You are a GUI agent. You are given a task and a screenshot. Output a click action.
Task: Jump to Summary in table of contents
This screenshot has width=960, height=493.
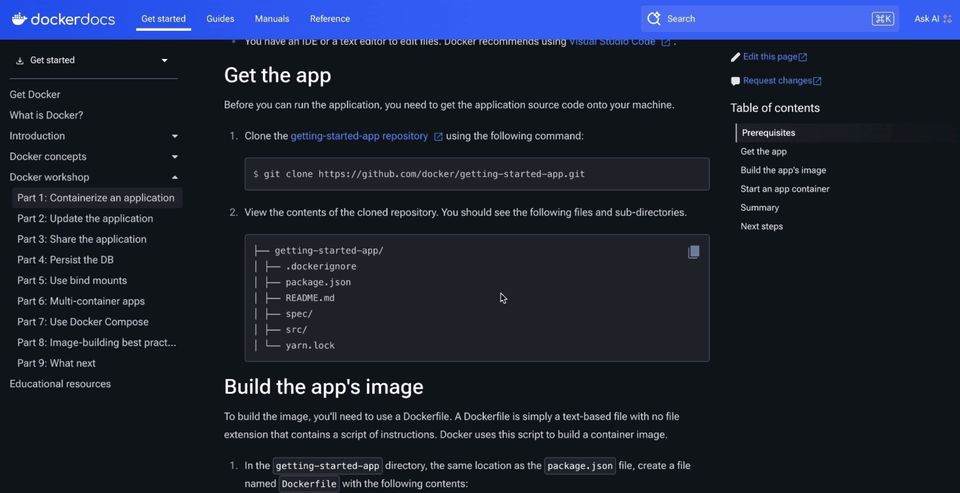coord(760,208)
